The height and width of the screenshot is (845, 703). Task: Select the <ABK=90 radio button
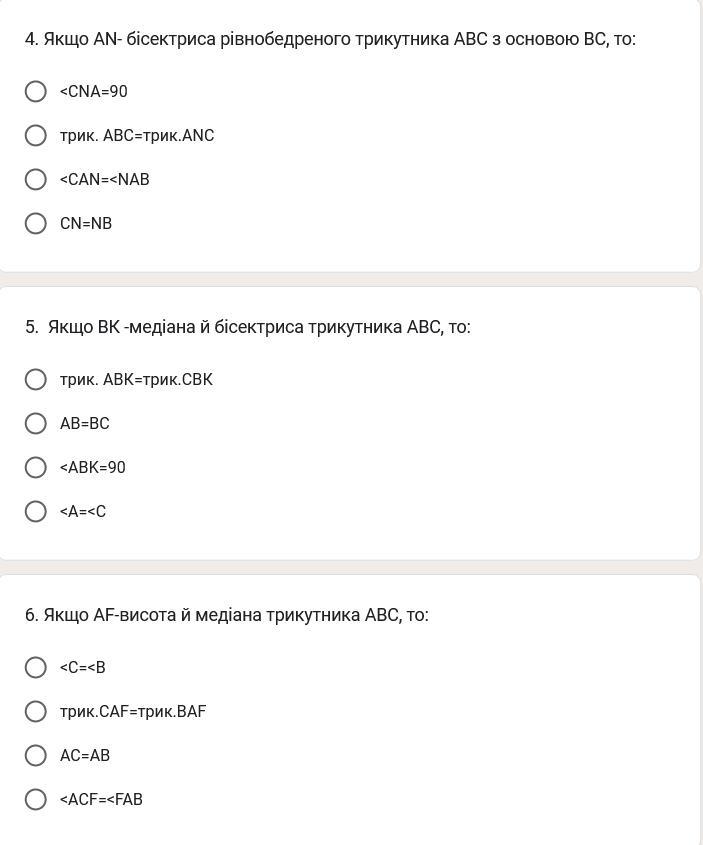pyautogui.click(x=36, y=467)
